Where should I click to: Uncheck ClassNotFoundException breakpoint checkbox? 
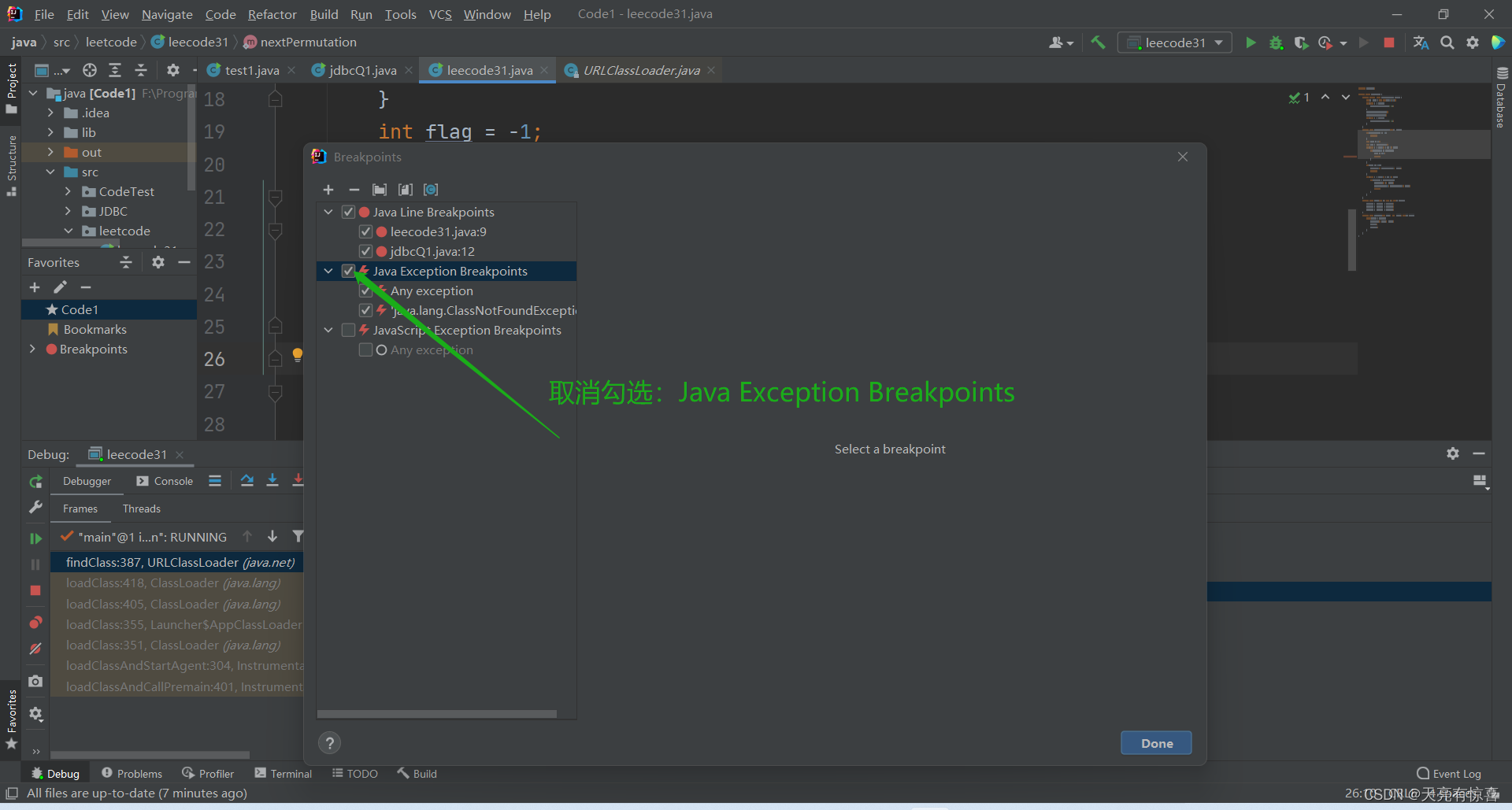[365, 310]
